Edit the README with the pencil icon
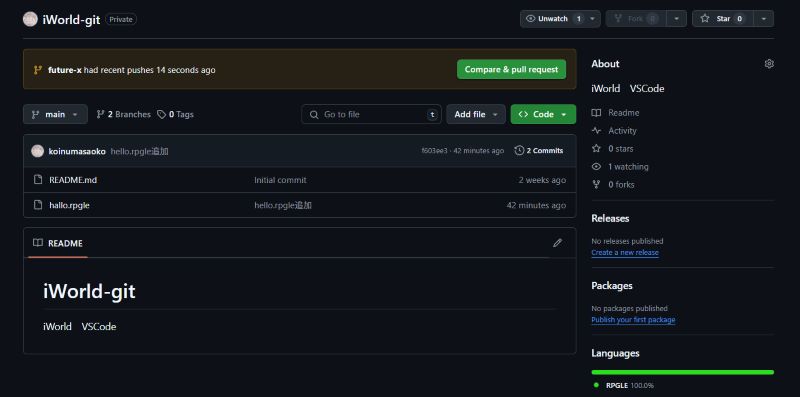 click(x=557, y=243)
